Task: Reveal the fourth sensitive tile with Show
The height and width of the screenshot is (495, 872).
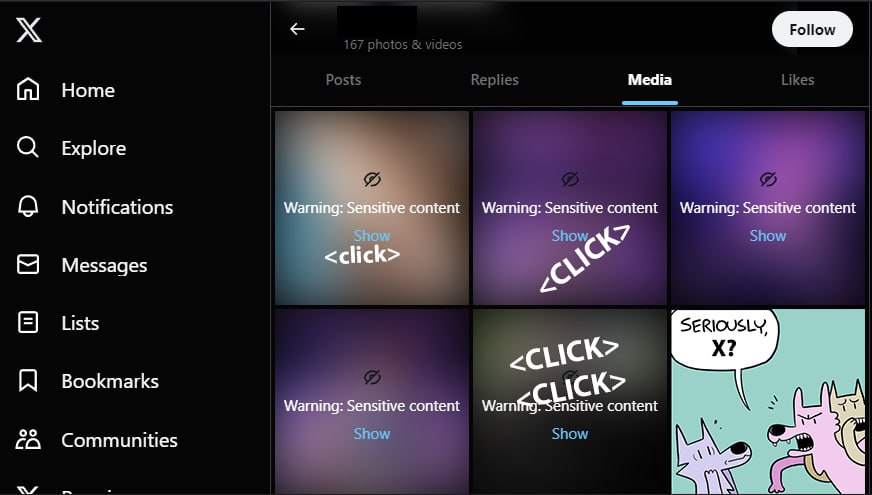Action: 372,434
